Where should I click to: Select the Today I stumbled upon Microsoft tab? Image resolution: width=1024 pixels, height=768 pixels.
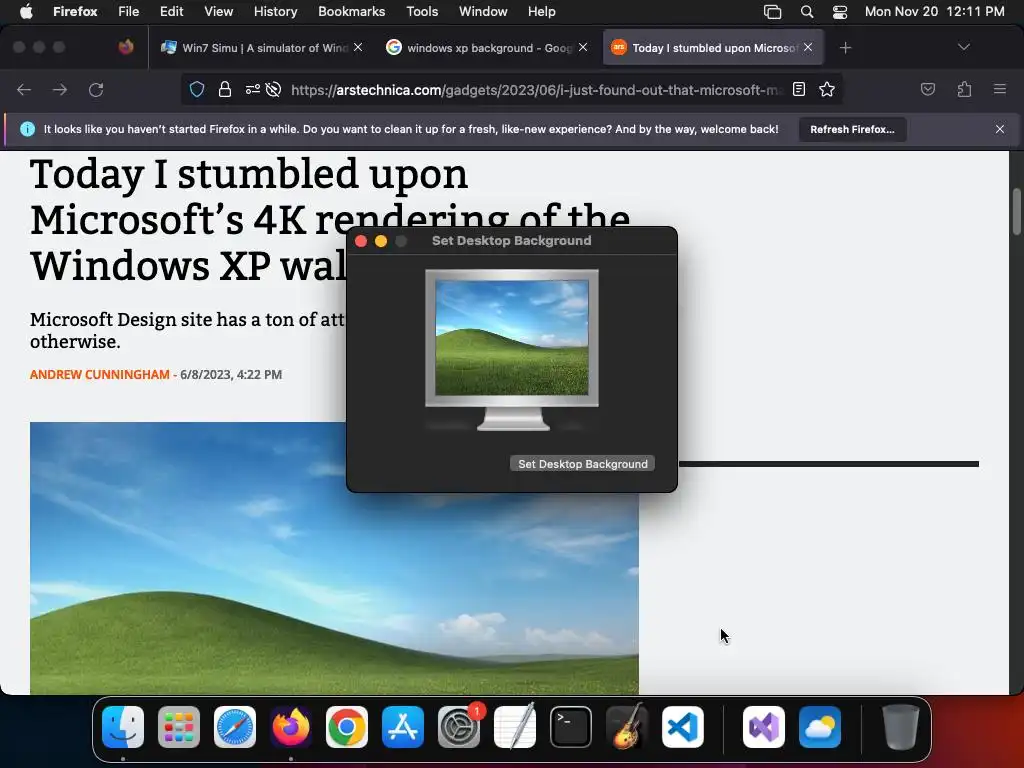coord(713,48)
